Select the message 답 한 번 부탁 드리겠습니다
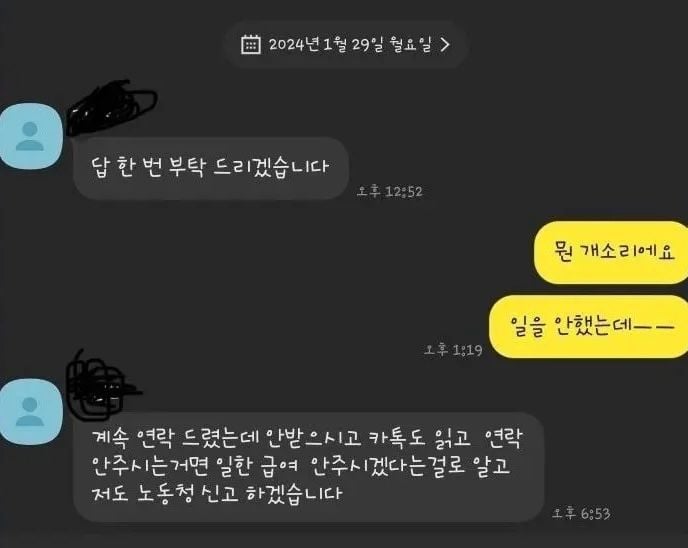 tap(211, 168)
